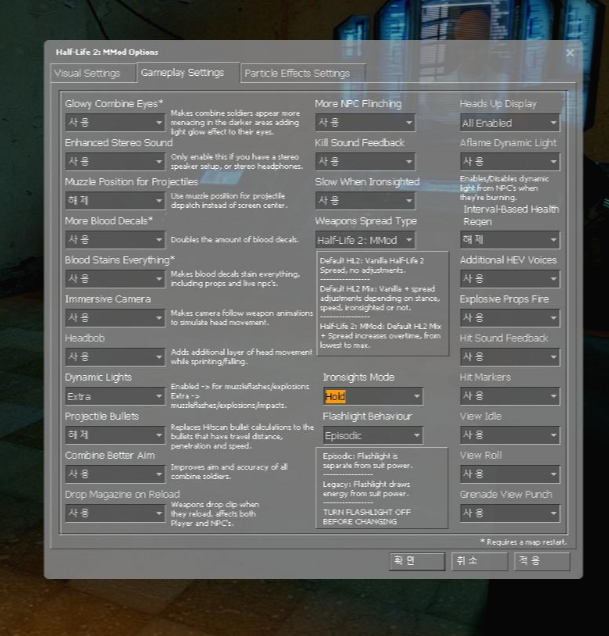
Task: Select the Gameplay Settings tab
Action: pos(188,73)
